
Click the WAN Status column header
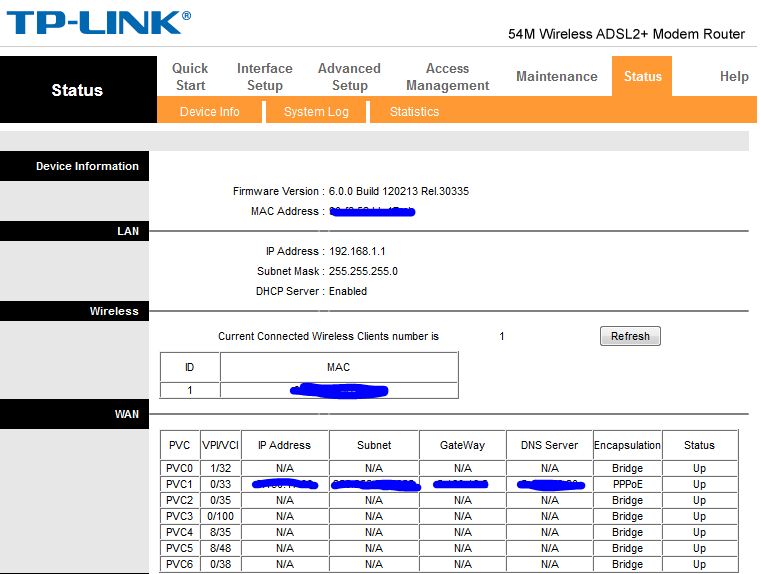pos(699,445)
